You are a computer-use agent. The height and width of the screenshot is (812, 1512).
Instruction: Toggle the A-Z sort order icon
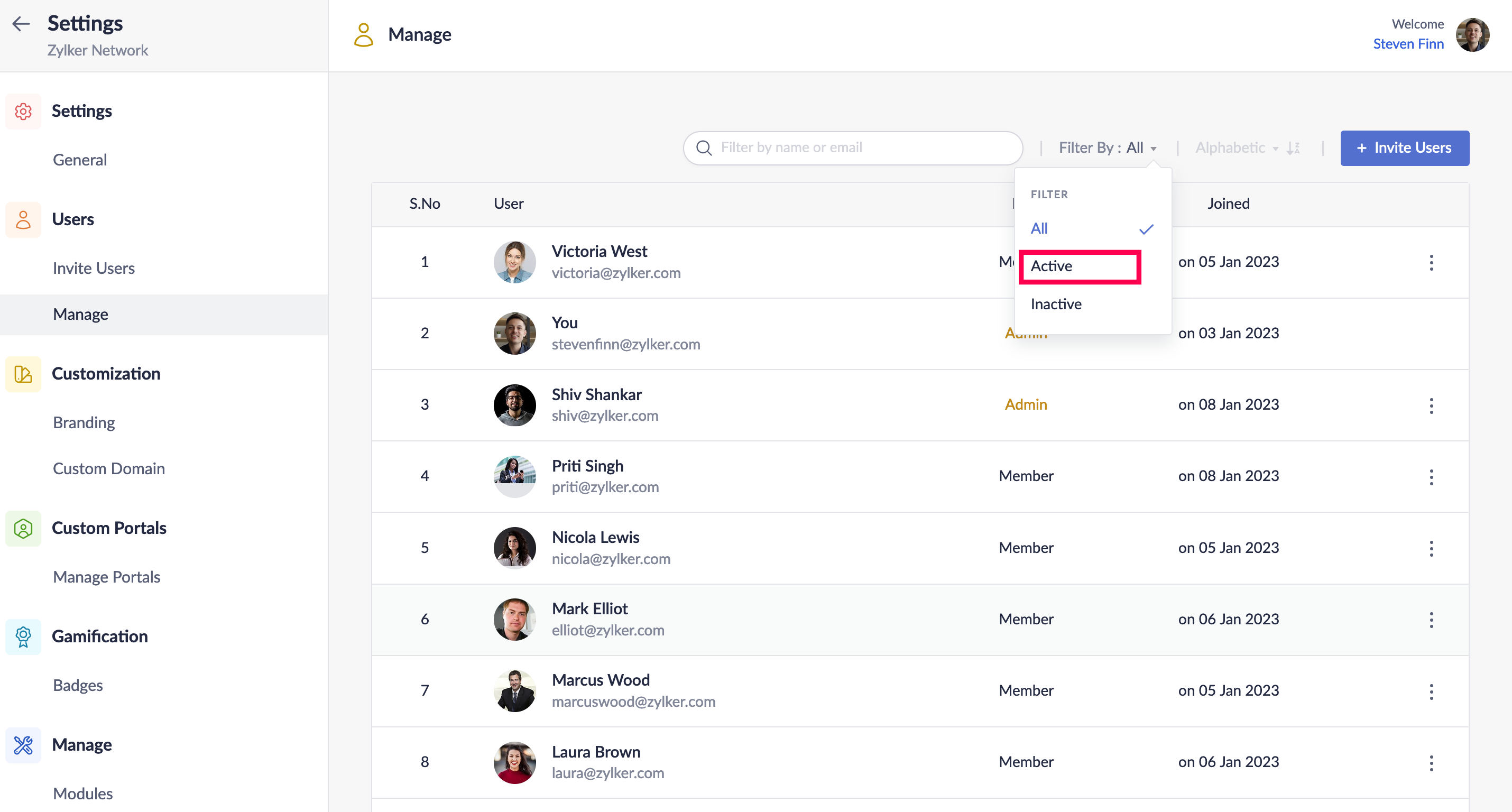tap(1294, 148)
